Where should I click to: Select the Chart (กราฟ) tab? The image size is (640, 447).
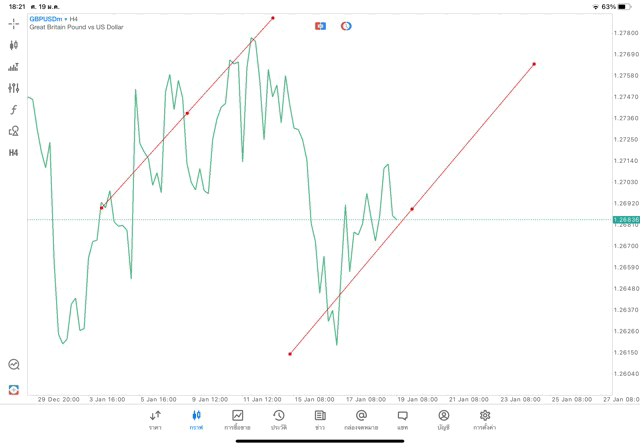point(196,419)
